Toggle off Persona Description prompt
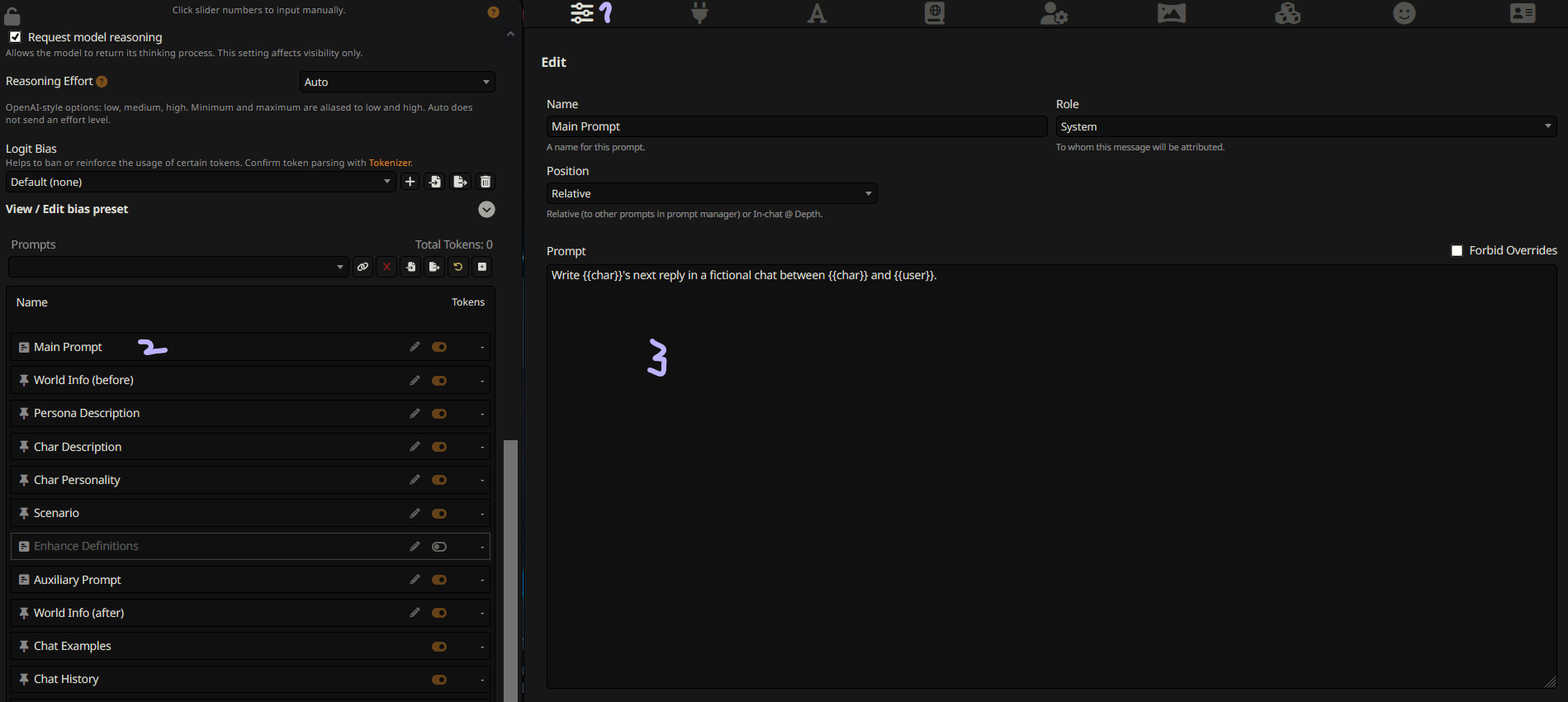1568x702 pixels. pyautogui.click(x=439, y=413)
